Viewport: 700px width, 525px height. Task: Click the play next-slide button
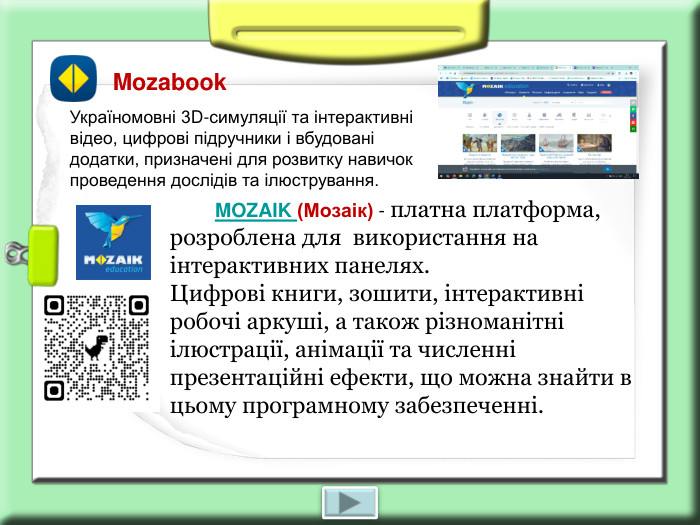350,503
